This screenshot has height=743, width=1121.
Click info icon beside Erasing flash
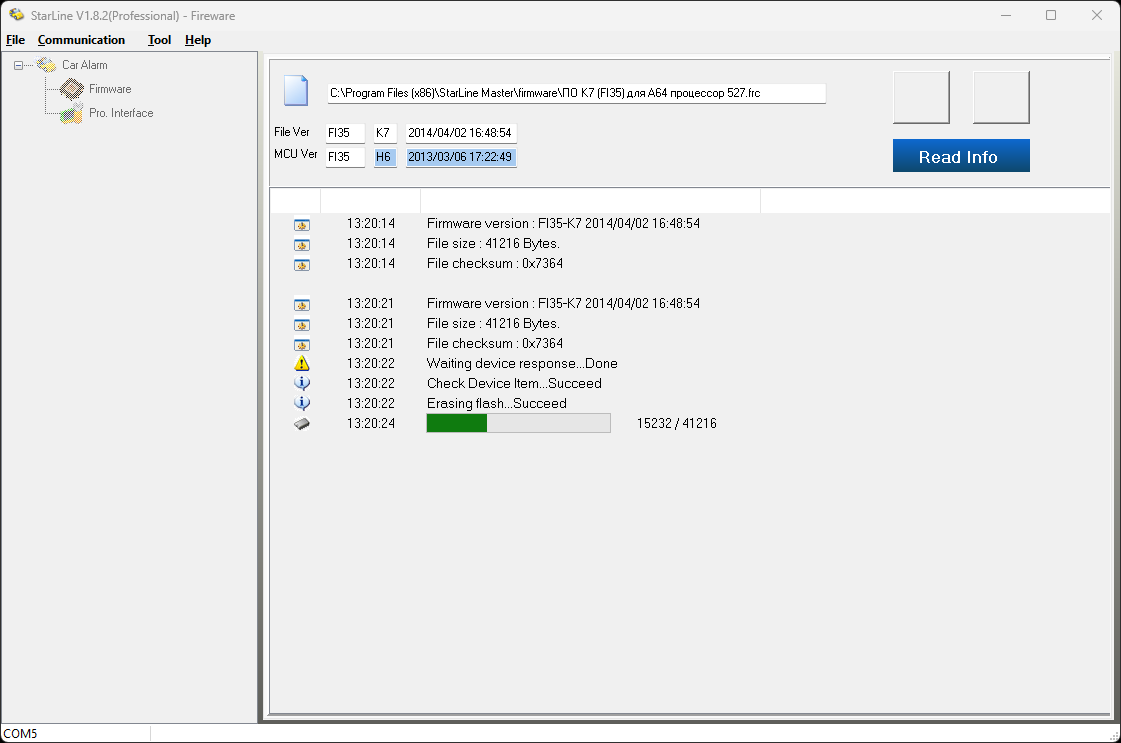[x=302, y=403]
